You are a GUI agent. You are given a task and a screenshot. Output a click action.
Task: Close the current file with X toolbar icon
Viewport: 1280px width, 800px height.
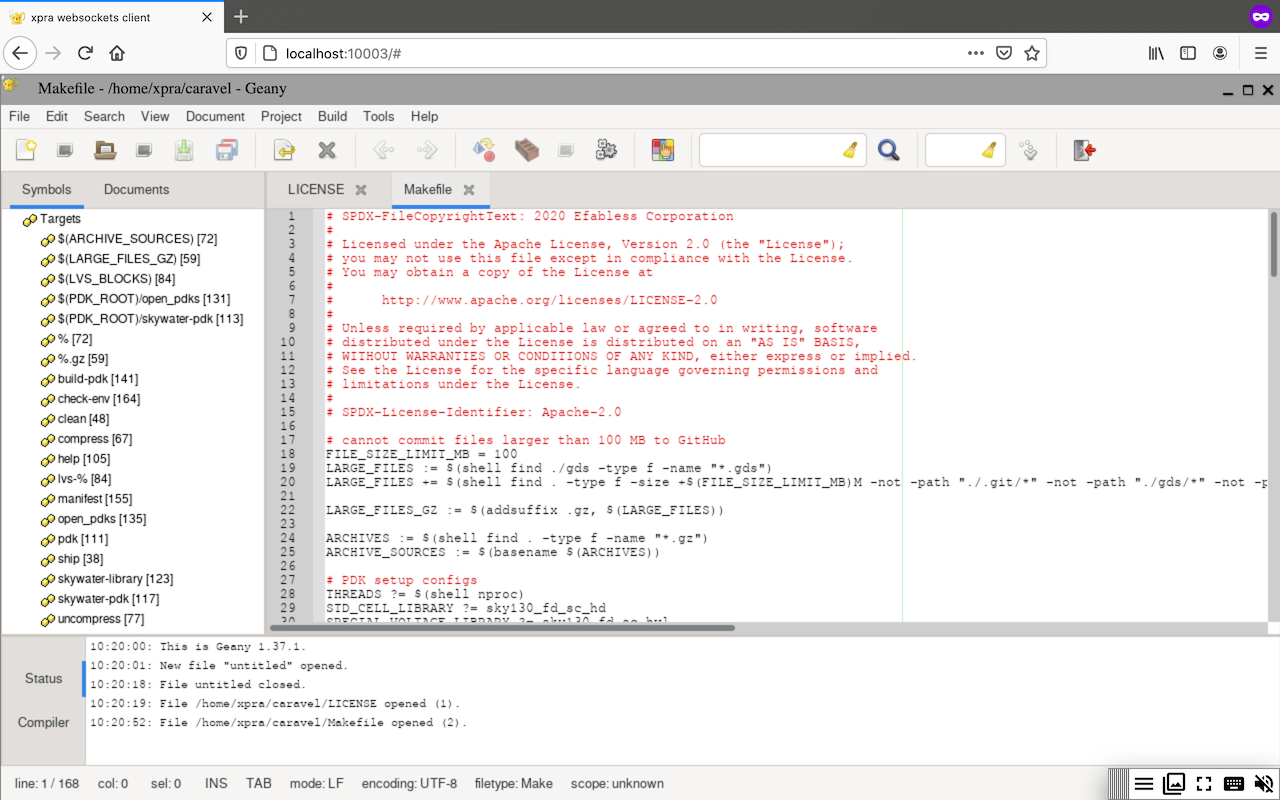pyautogui.click(x=327, y=150)
